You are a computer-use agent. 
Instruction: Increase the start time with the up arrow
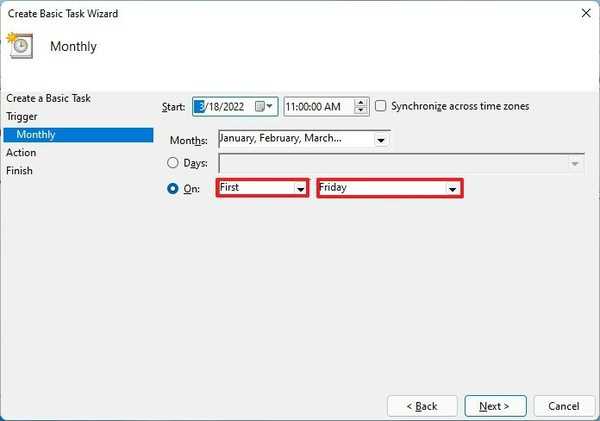pyautogui.click(x=363, y=102)
